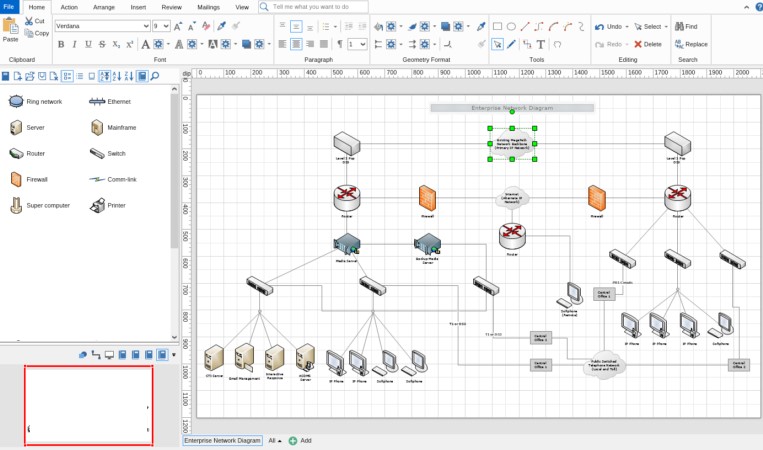Switch to the Action ribbon tab
The image size is (763, 450).
coord(69,7)
